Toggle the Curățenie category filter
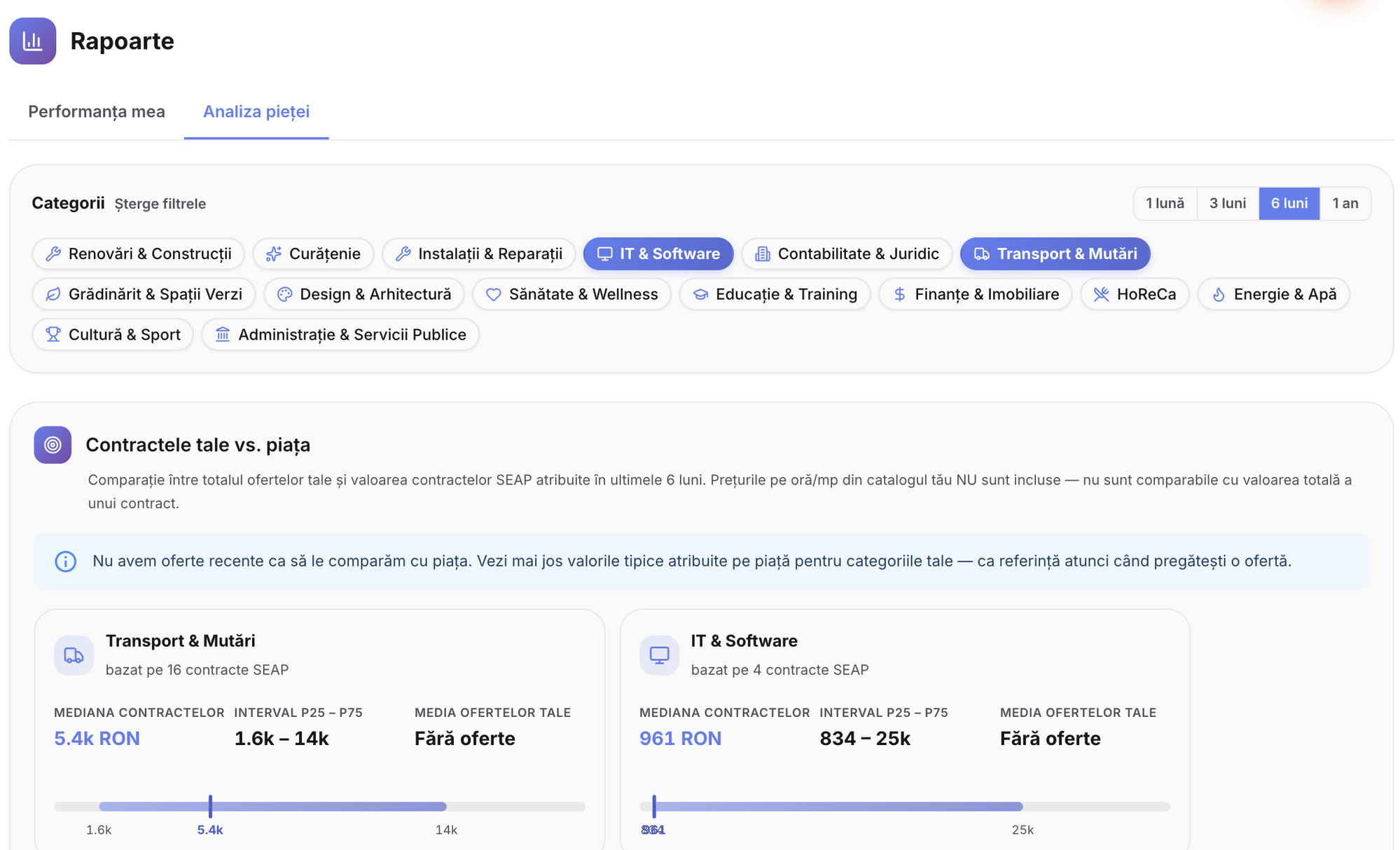 (x=313, y=254)
